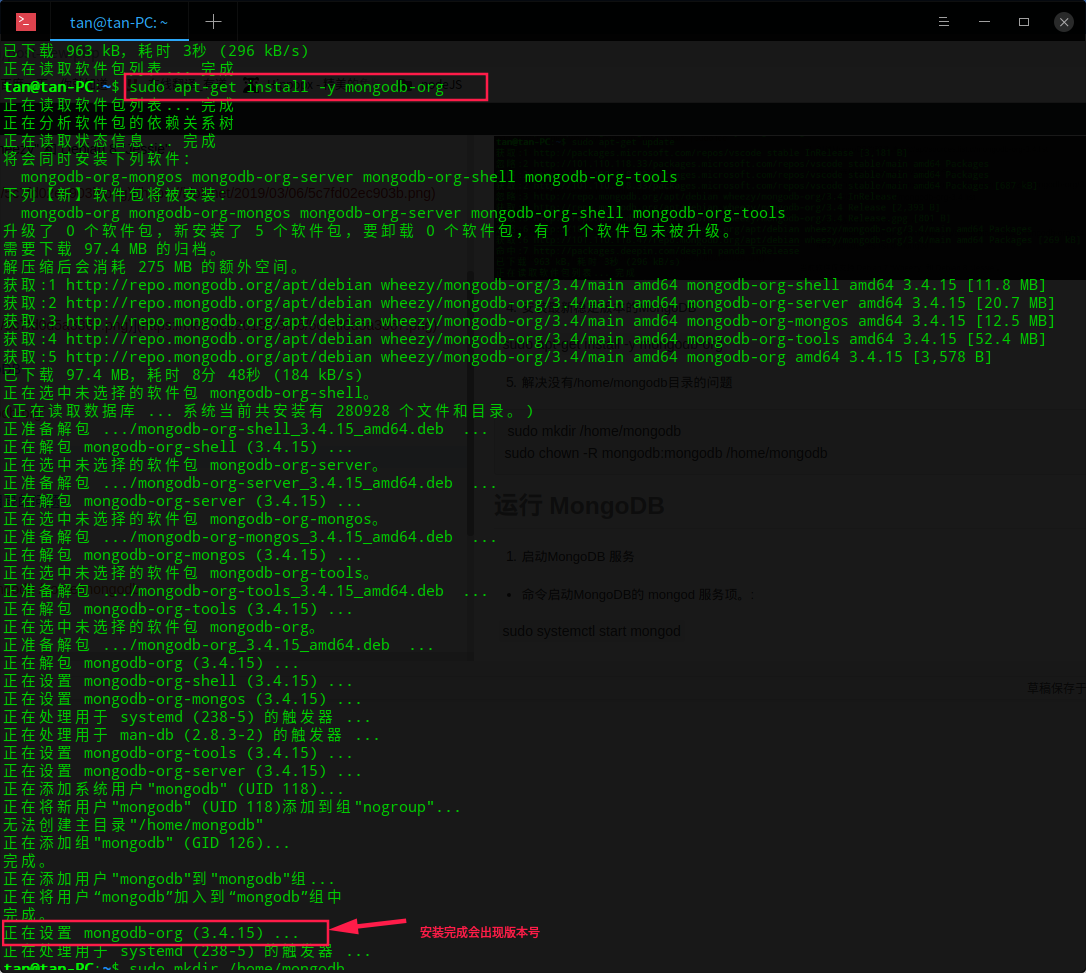
Task: Select the tan@tan-PC: ~ tab
Action: pyautogui.click(x=119, y=23)
